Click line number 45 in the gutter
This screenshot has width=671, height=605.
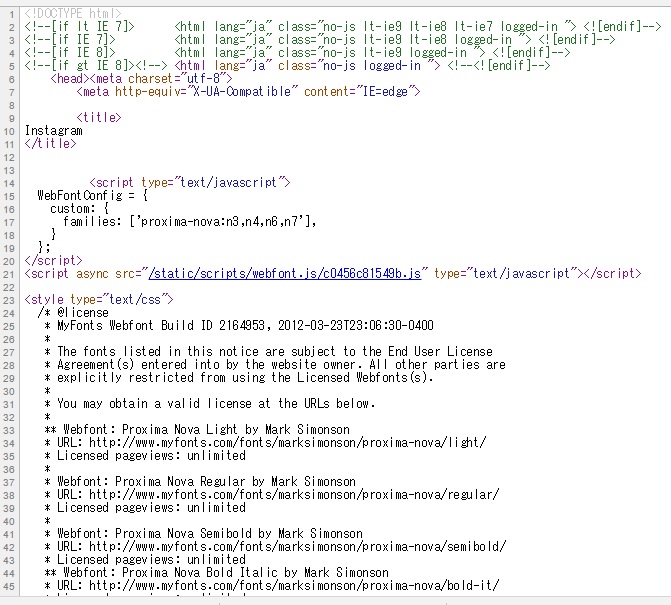pos(9,586)
